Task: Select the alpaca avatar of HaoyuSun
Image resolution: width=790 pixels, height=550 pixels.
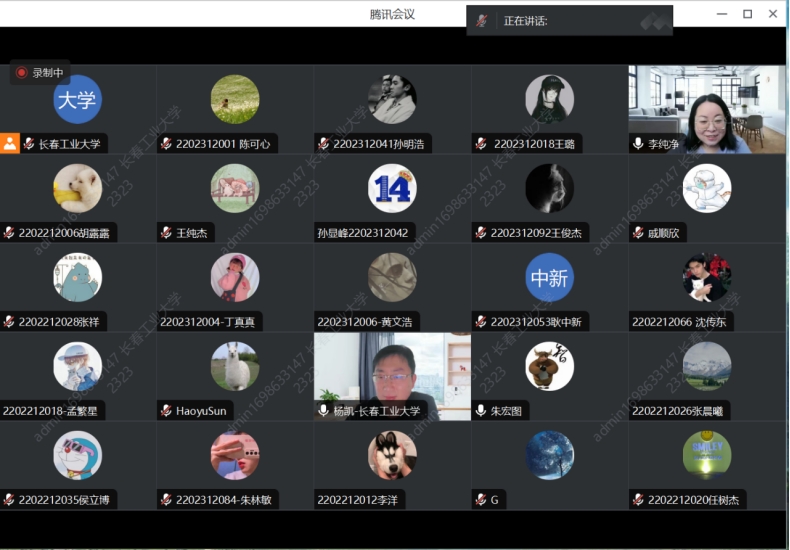Action: (235, 366)
